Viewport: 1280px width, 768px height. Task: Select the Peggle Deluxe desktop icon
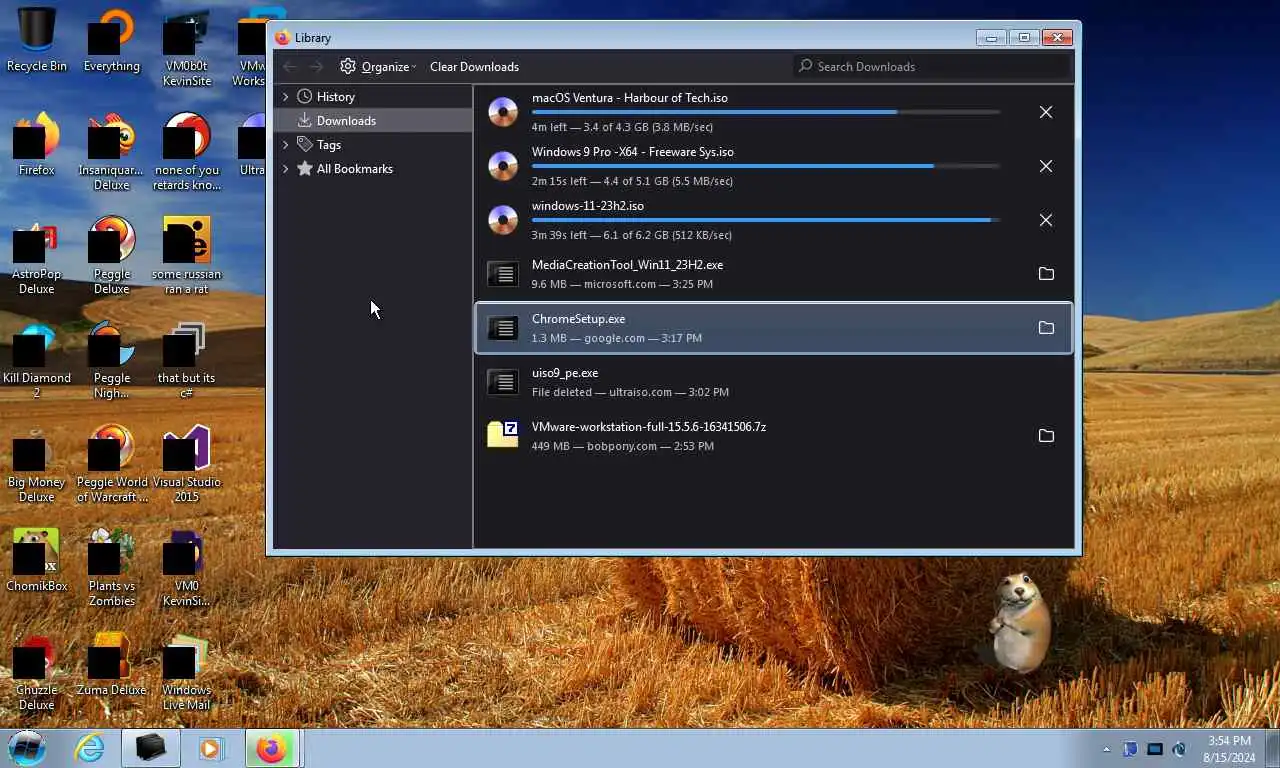[x=111, y=255]
